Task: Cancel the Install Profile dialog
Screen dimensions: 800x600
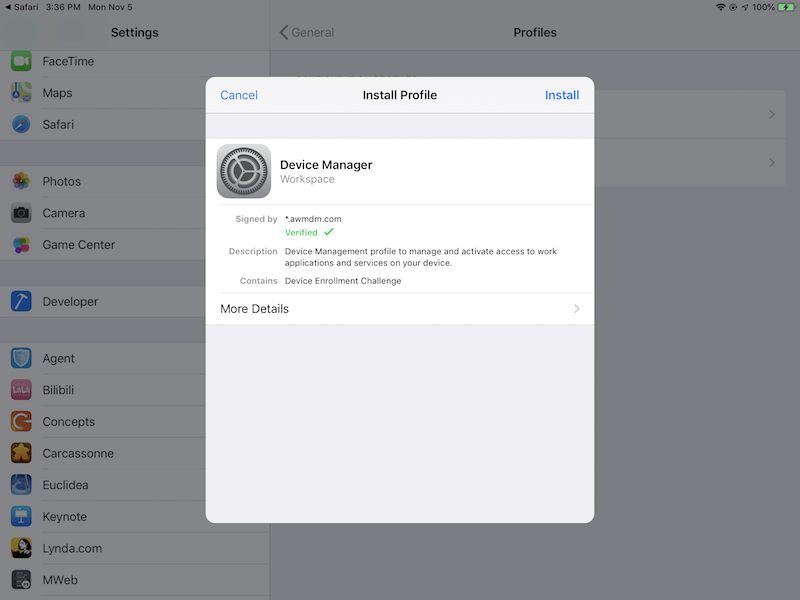Action: click(x=239, y=95)
